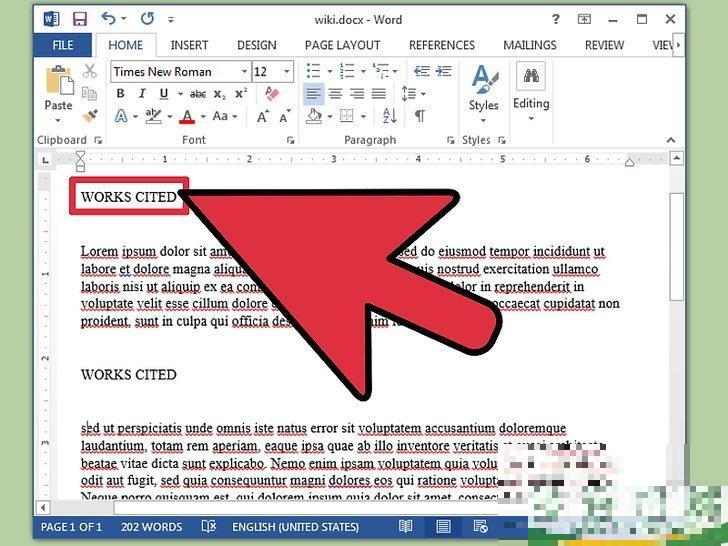Click Justify alignment icon
Screen dimensions: 728x546
(x=379, y=93)
